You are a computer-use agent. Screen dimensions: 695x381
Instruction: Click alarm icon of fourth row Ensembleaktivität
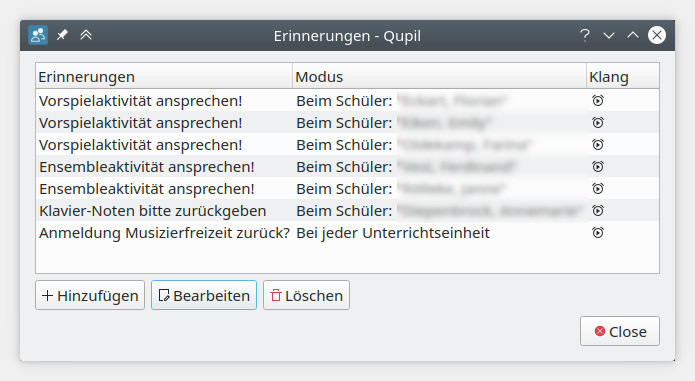pyautogui.click(x=597, y=167)
